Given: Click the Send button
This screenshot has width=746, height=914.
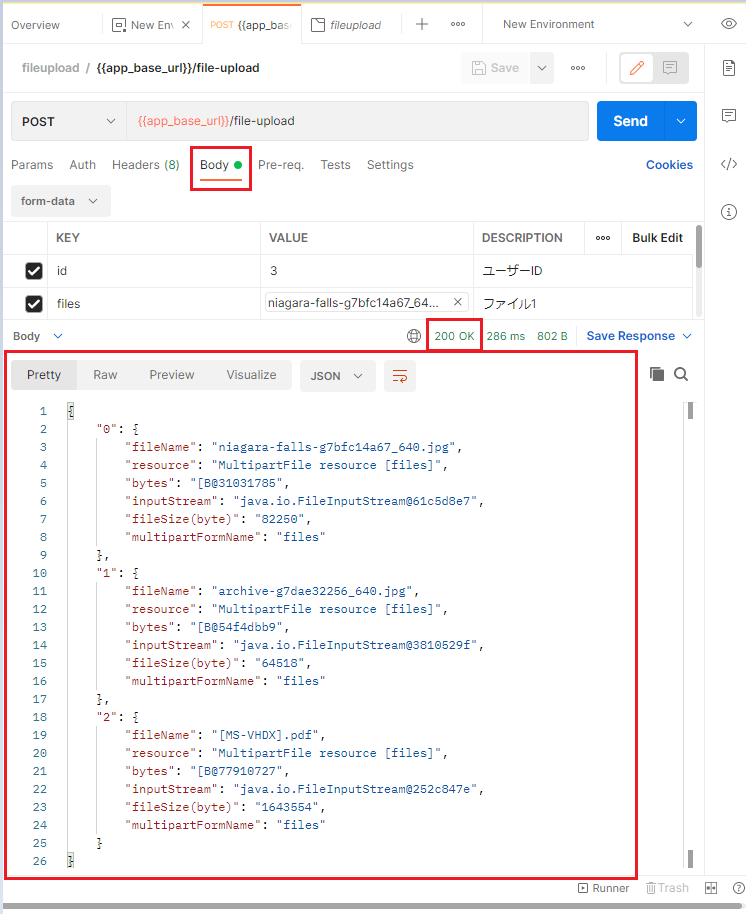Looking at the screenshot, I should click(x=630, y=120).
